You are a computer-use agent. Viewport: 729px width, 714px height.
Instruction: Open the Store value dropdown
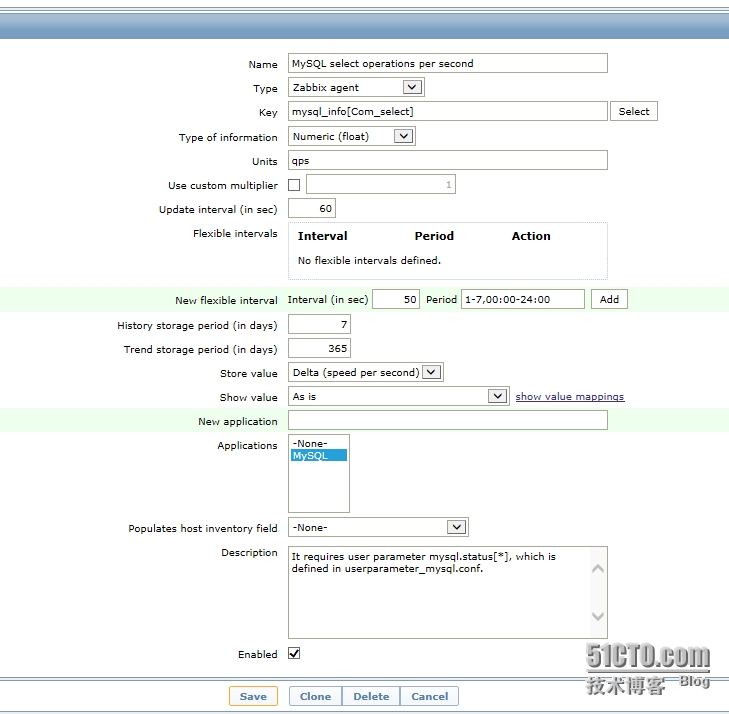[365, 372]
